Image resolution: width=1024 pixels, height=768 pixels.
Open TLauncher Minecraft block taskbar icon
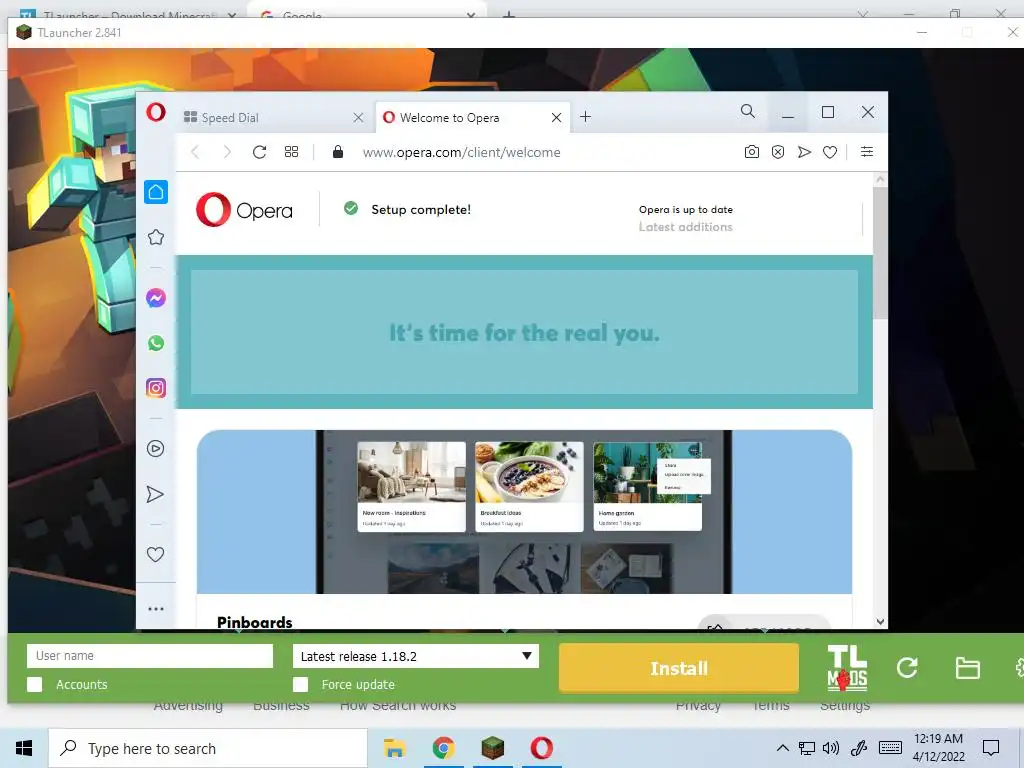[493, 748]
